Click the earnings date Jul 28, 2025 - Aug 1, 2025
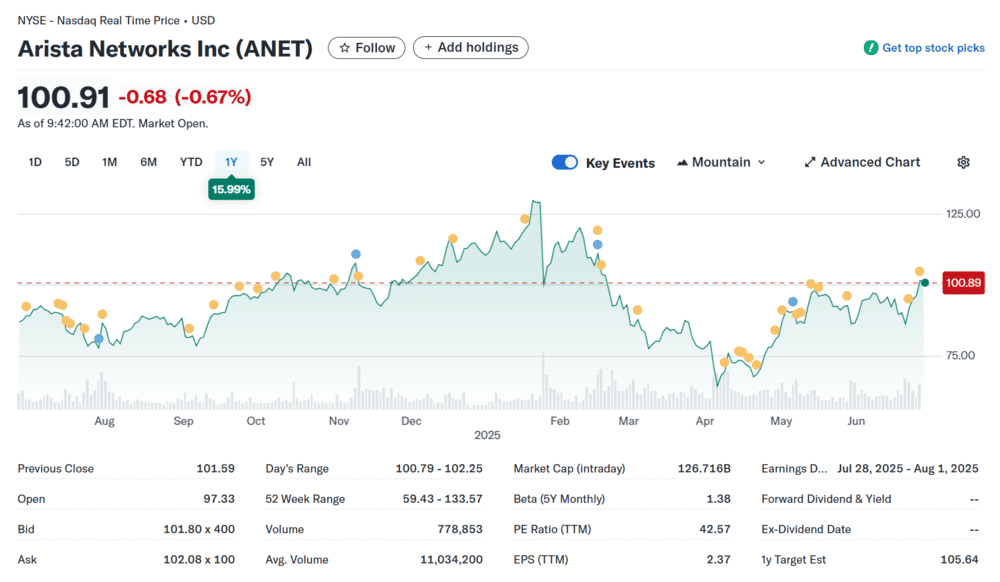The width and height of the screenshot is (1000, 582). [x=908, y=469]
